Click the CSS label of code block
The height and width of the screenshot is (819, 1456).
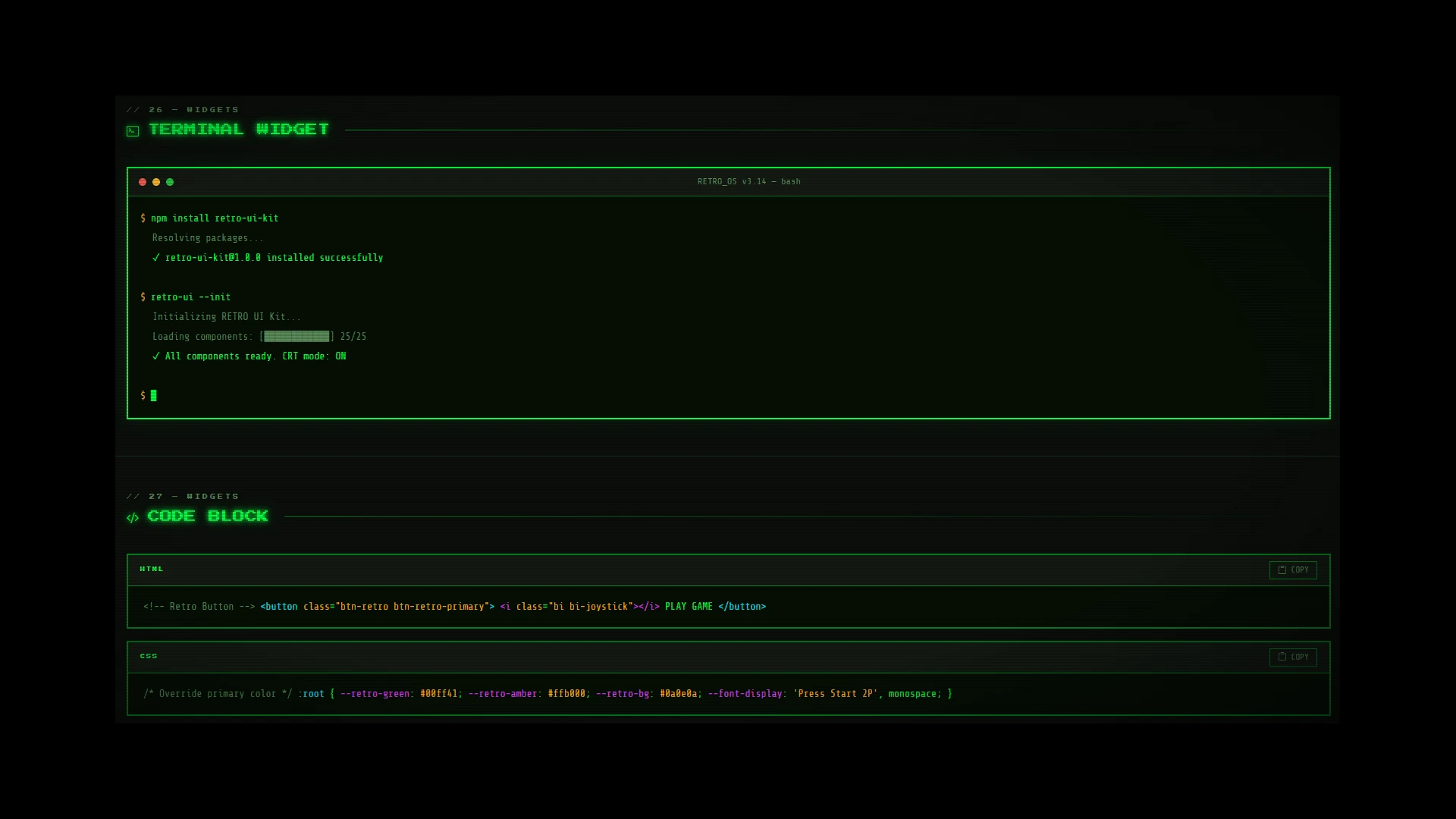149,656
